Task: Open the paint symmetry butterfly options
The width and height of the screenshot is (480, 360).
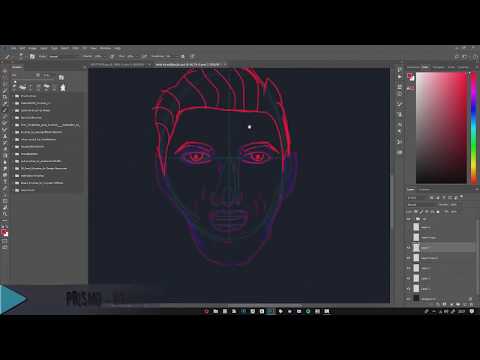Action: pyautogui.click(x=192, y=57)
